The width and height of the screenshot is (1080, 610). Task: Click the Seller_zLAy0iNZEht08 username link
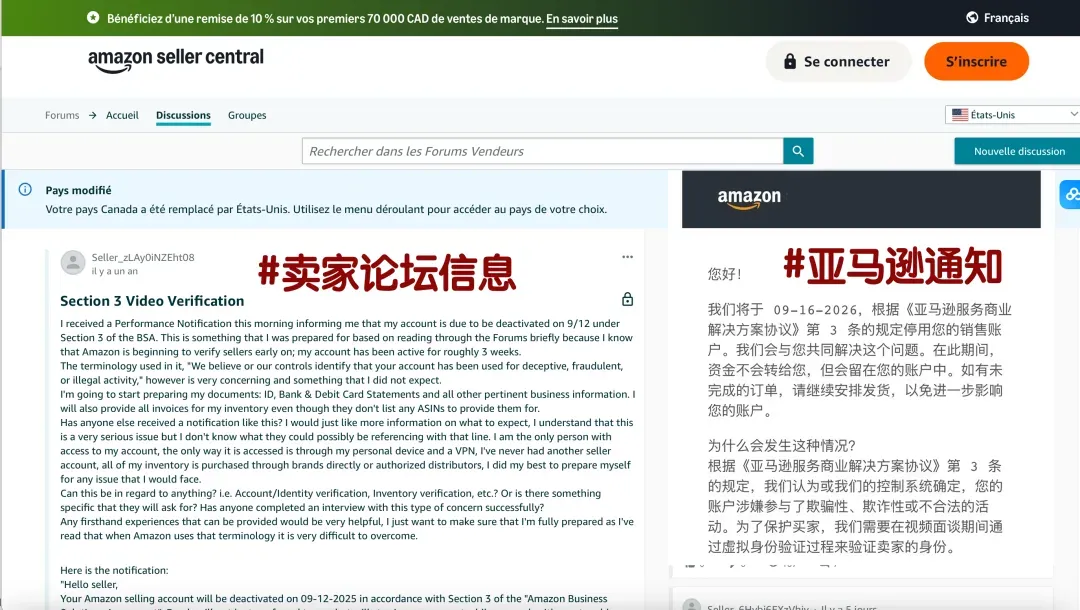point(143,257)
